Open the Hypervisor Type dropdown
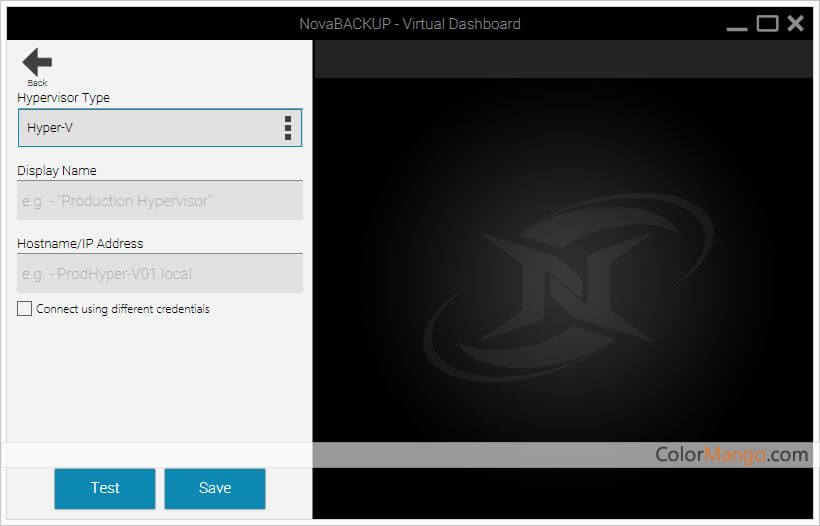Viewport: 820px width, 526px height. pos(160,128)
